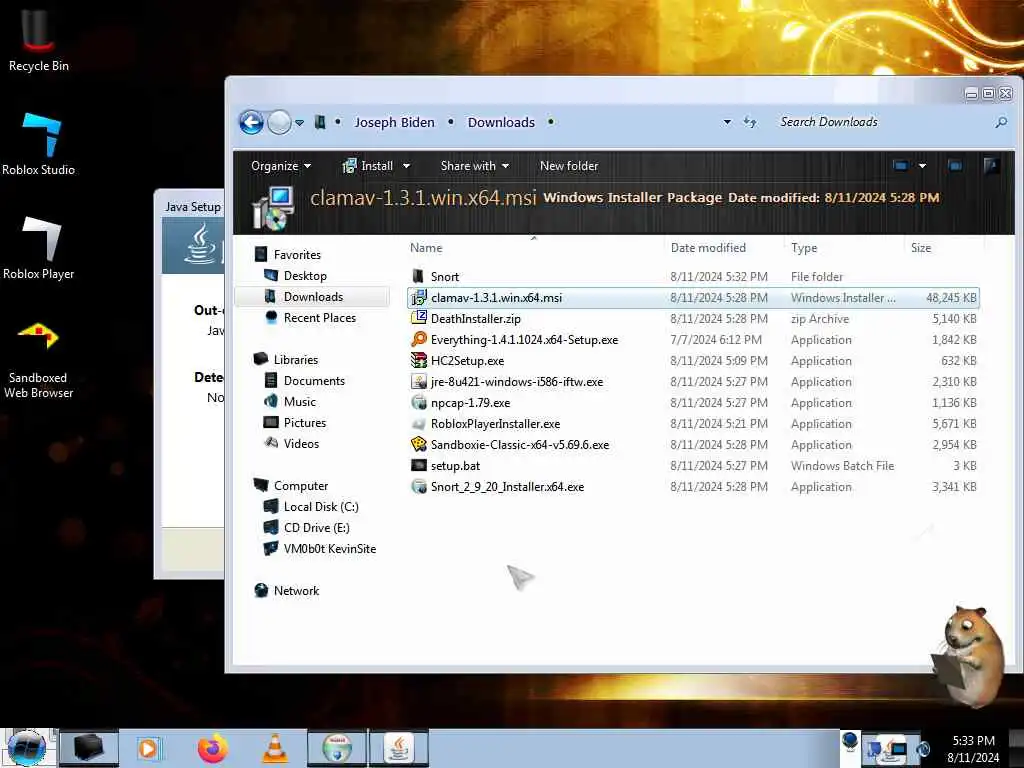Image resolution: width=1024 pixels, height=768 pixels.
Task: Select the Joseph Biden breadcrumb
Action: click(x=394, y=122)
